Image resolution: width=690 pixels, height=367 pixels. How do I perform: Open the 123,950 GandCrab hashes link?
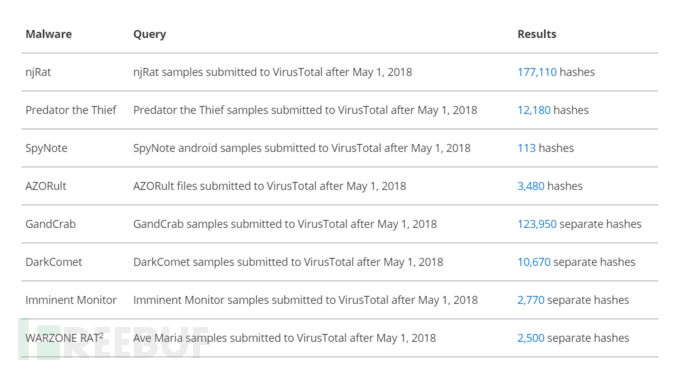coord(537,224)
